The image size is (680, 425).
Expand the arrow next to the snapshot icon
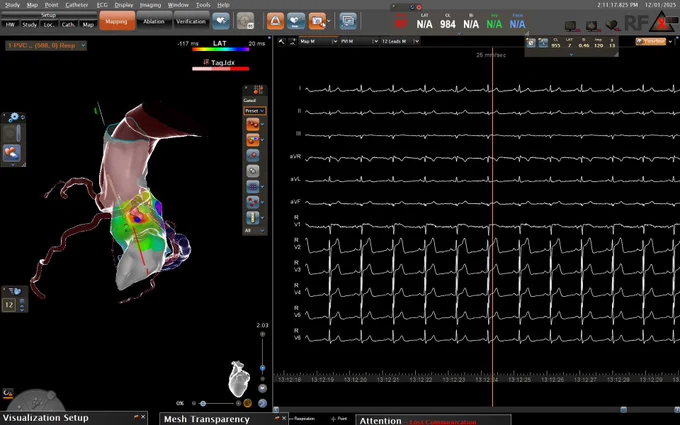pos(329,21)
